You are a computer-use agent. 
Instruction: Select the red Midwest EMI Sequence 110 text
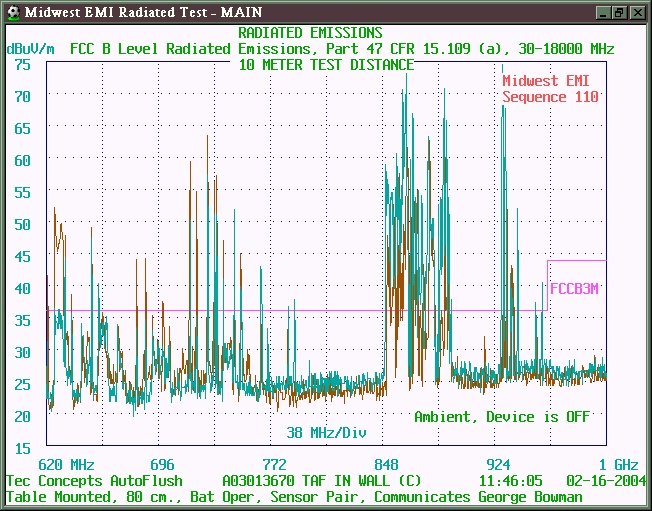(550, 89)
